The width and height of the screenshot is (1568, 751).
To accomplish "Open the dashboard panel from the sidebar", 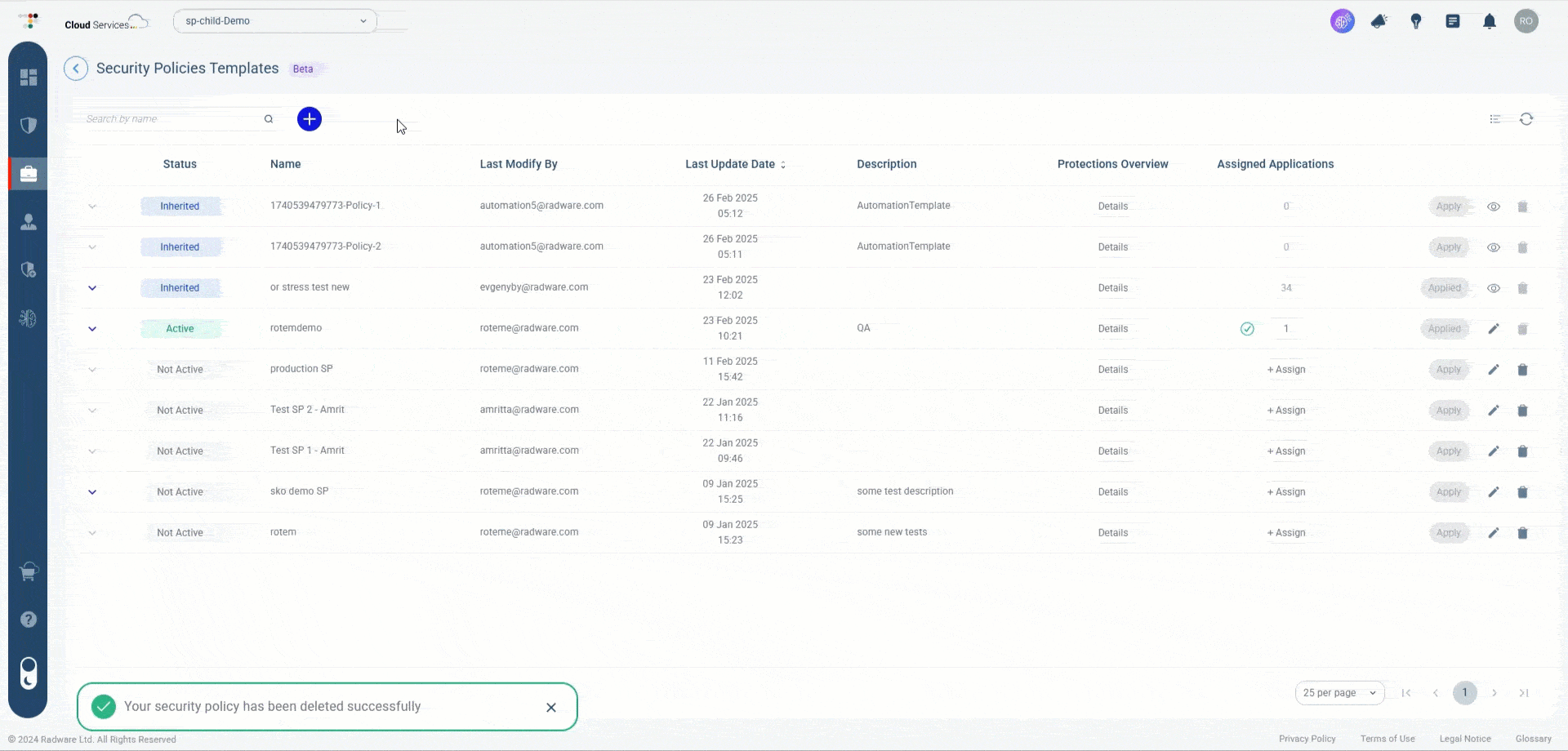I will pos(29,77).
